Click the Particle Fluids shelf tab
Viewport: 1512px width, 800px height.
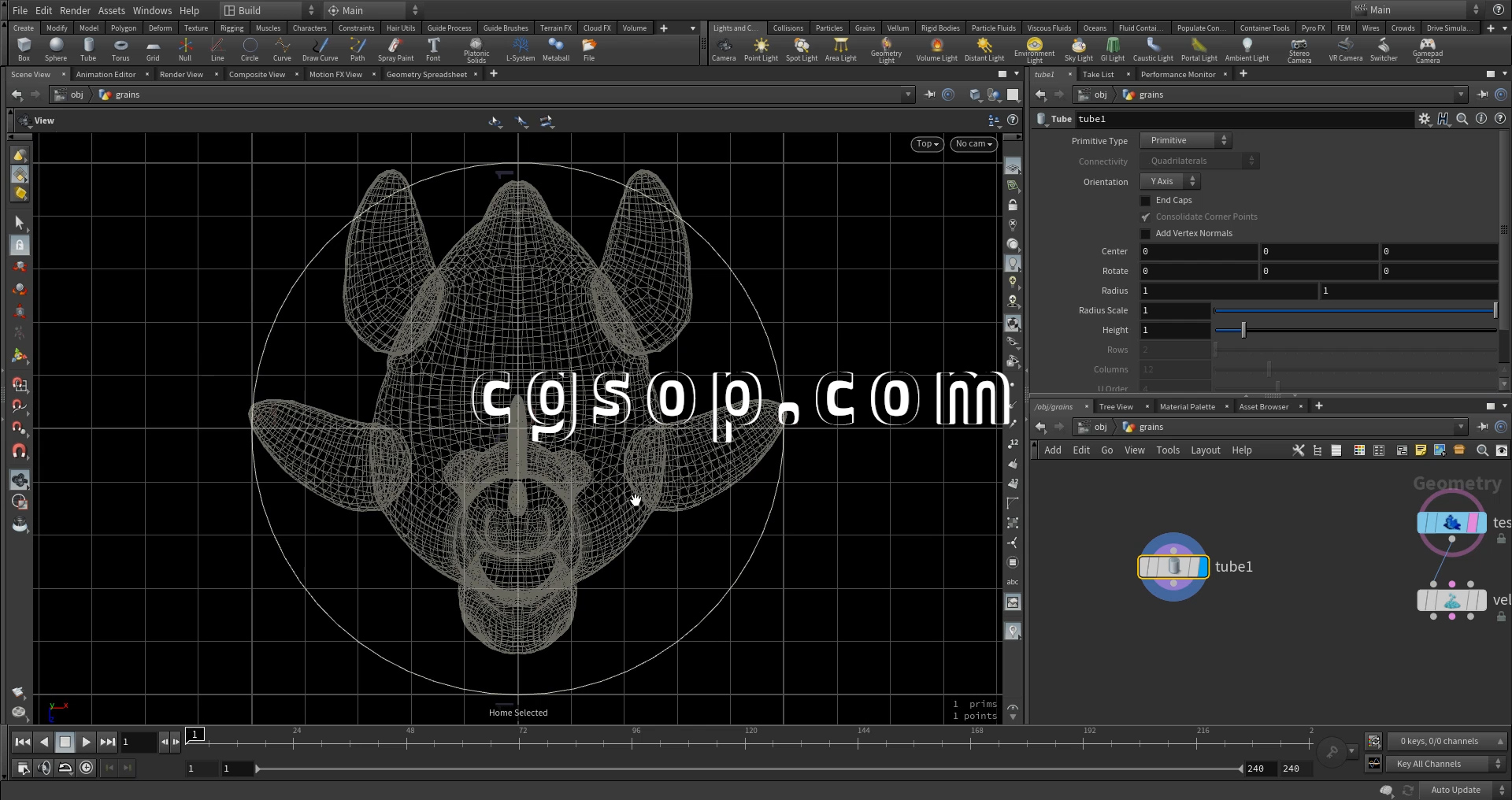coord(993,28)
